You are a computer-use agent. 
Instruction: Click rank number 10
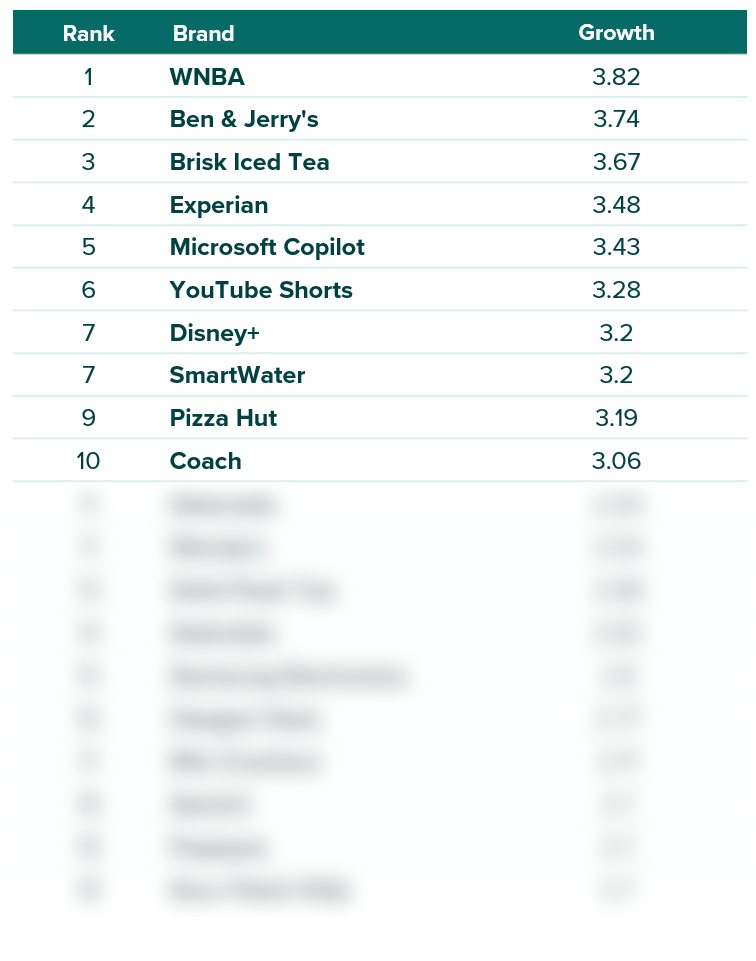coord(88,461)
